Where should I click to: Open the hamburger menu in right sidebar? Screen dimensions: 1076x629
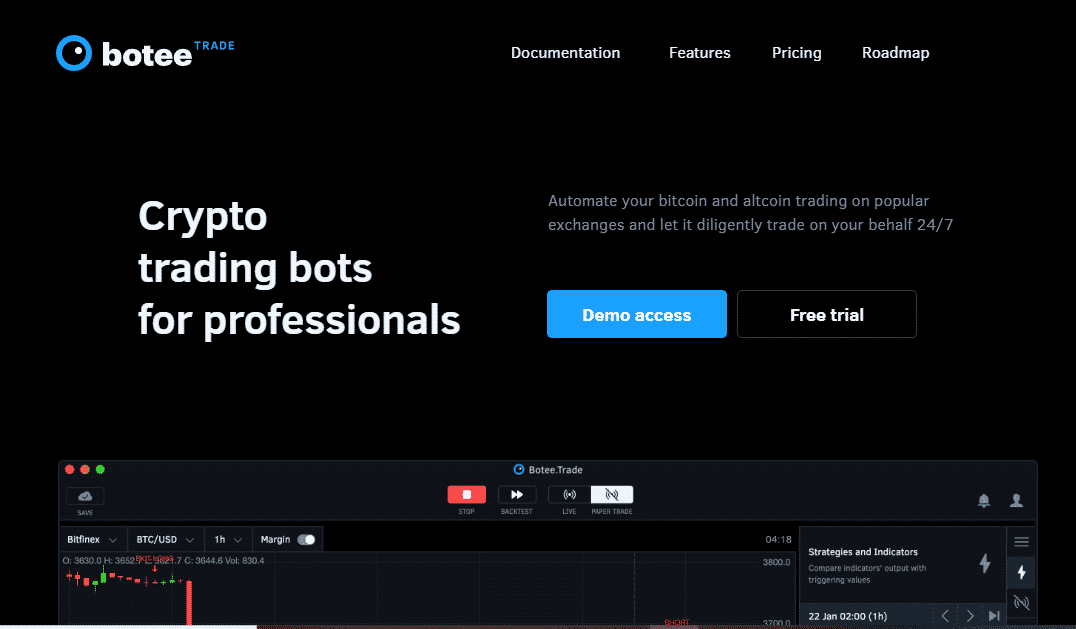coord(1021,542)
